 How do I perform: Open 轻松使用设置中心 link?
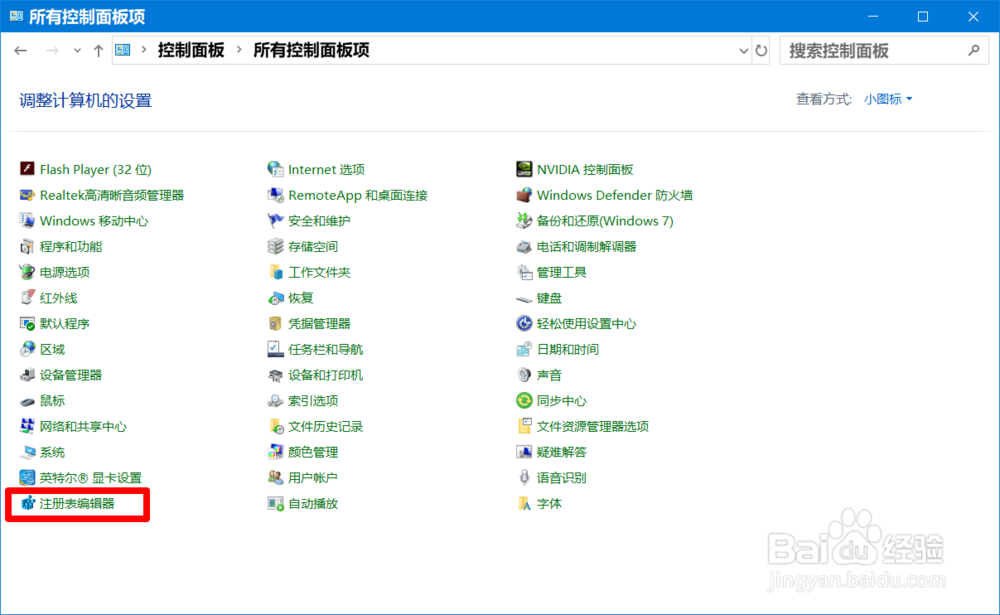pos(586,323)
